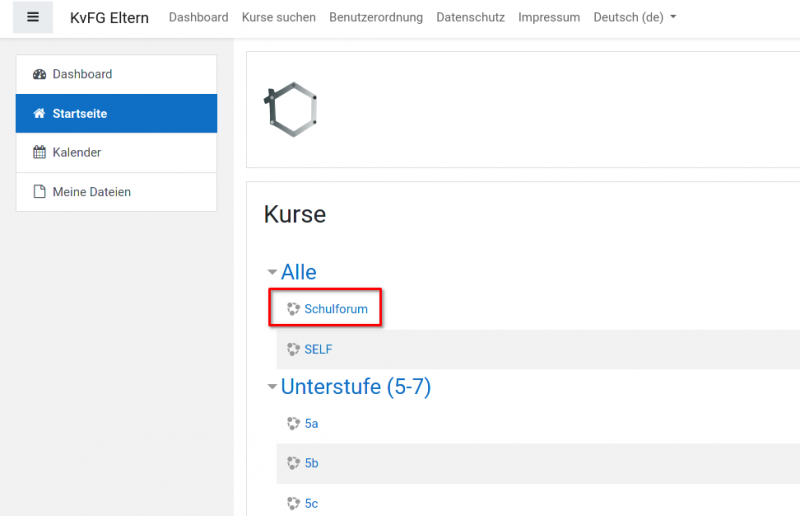The image size is (800, 516).
Task: Open the Impressum link
Action: (548, 18)
